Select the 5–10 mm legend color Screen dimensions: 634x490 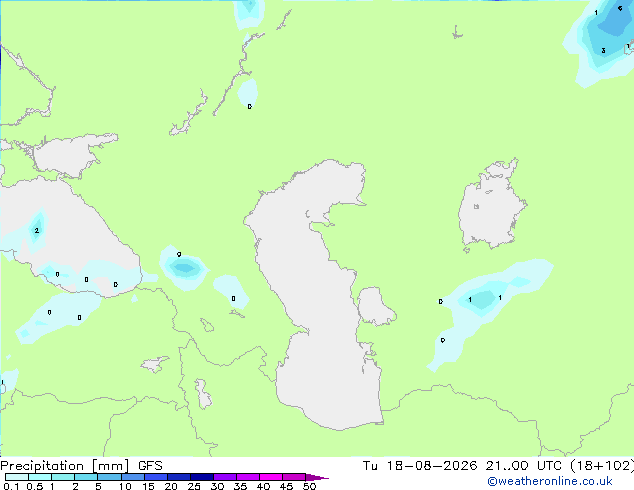click(x=109, y=477)
